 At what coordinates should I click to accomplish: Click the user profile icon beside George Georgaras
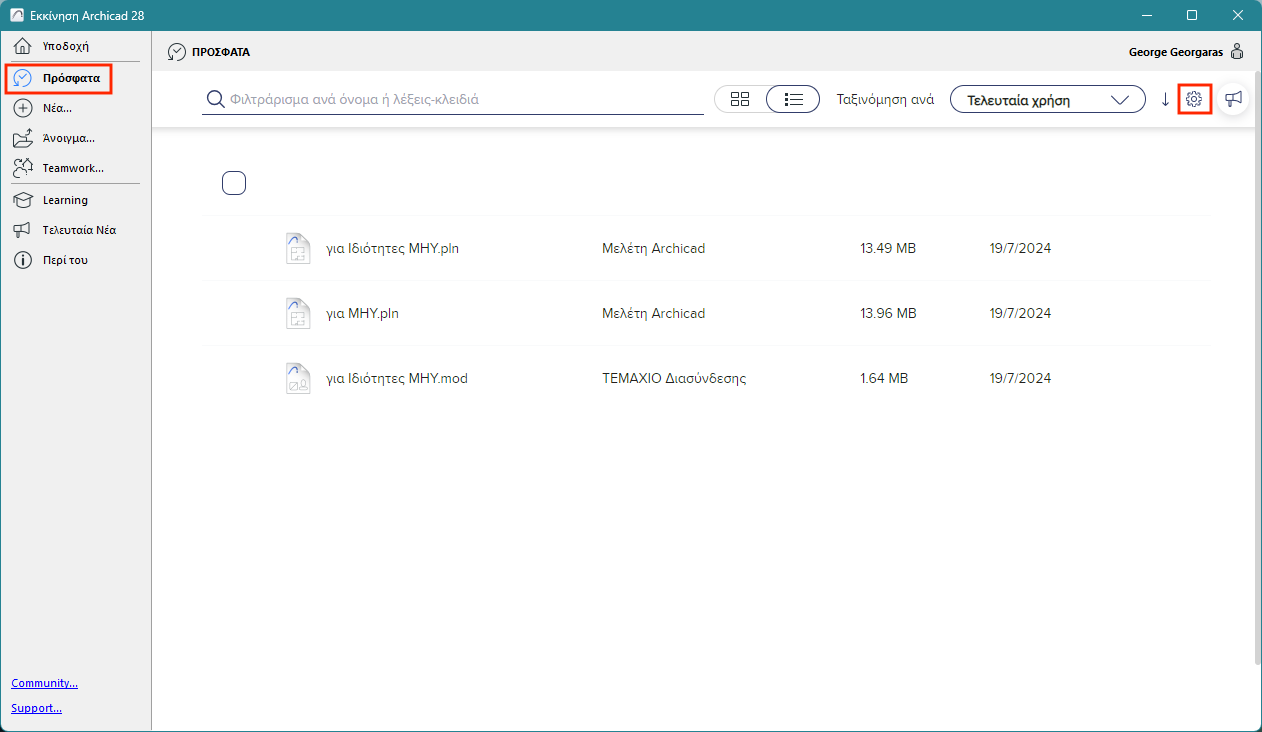(1237, 51)
